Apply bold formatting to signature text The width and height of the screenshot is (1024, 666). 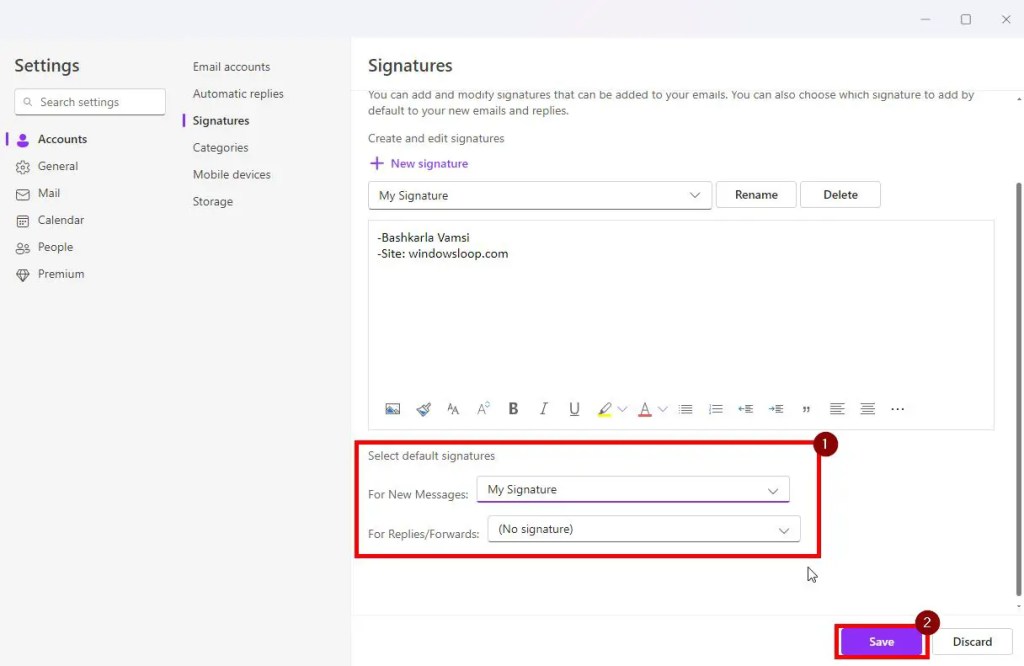[x=513, y=408]
